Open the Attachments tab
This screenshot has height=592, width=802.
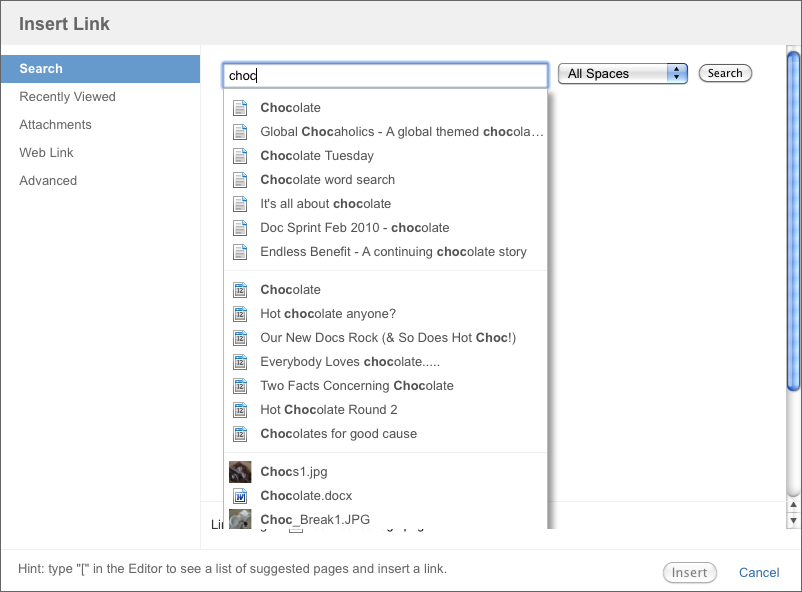tap(55, 125)
